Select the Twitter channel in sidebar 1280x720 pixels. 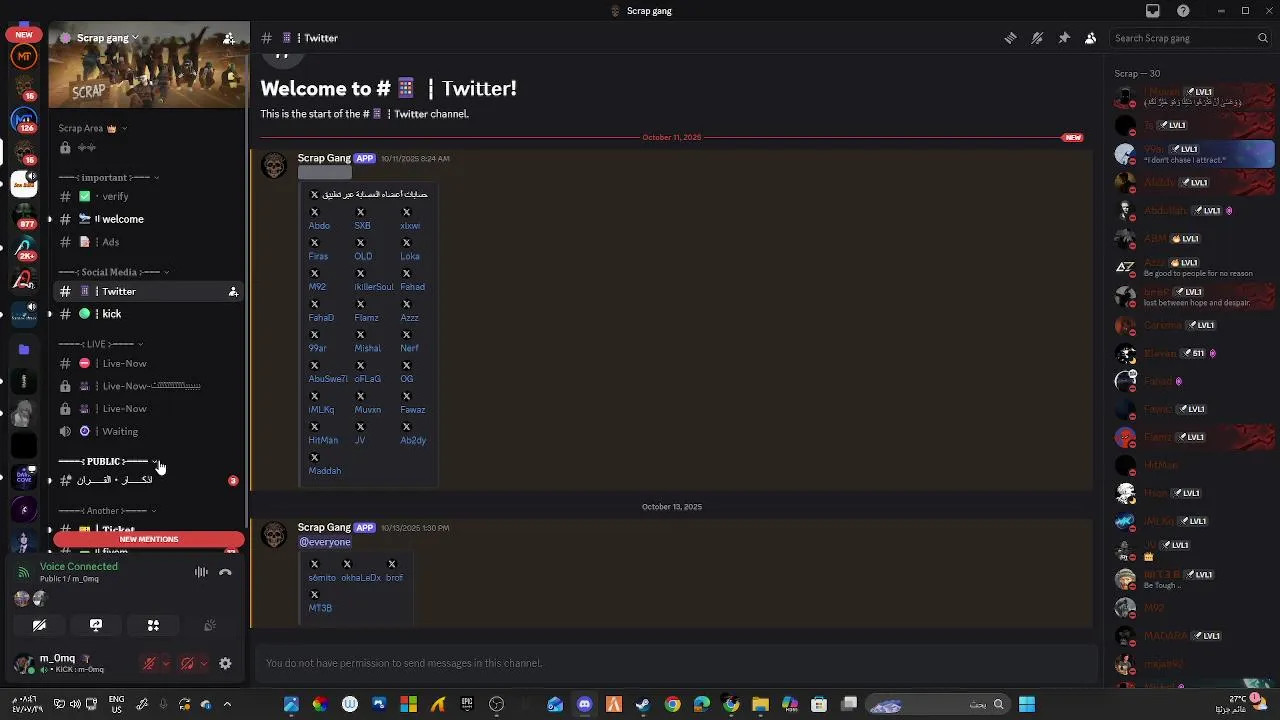[x=147, y=291]
